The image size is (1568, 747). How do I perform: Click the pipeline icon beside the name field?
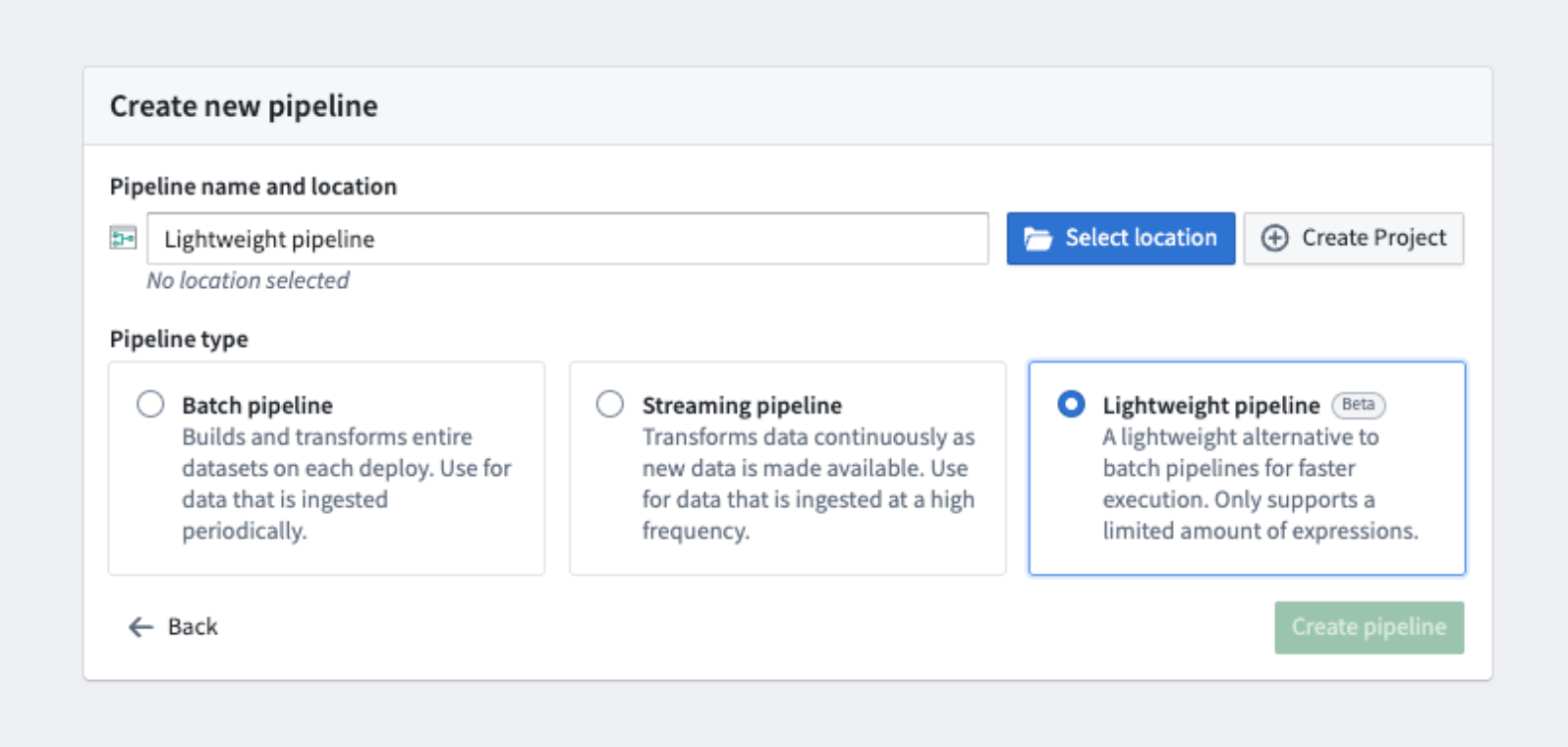[123, 238]
